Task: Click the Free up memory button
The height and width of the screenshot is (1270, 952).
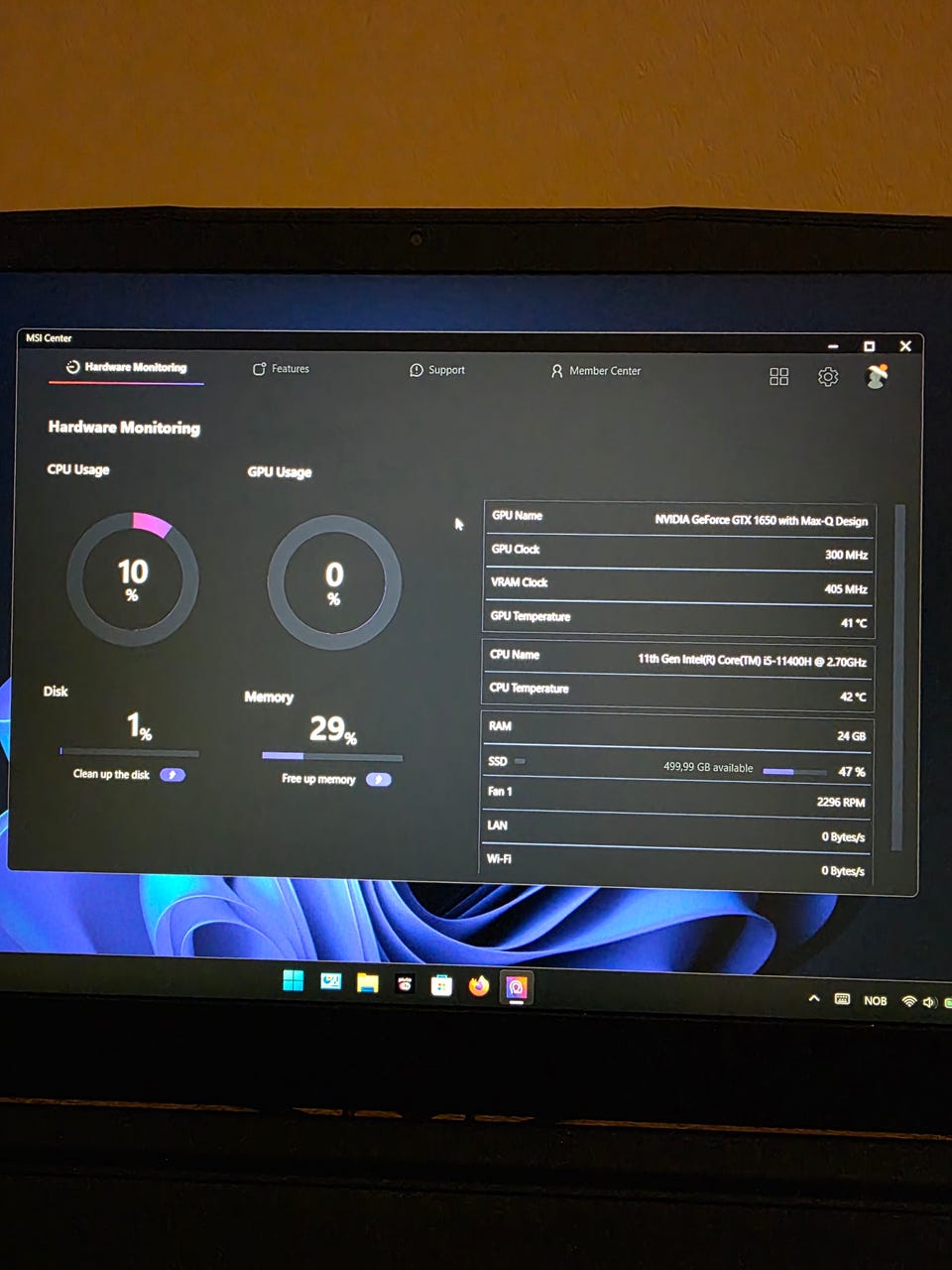Action: [x=379, y=780]
